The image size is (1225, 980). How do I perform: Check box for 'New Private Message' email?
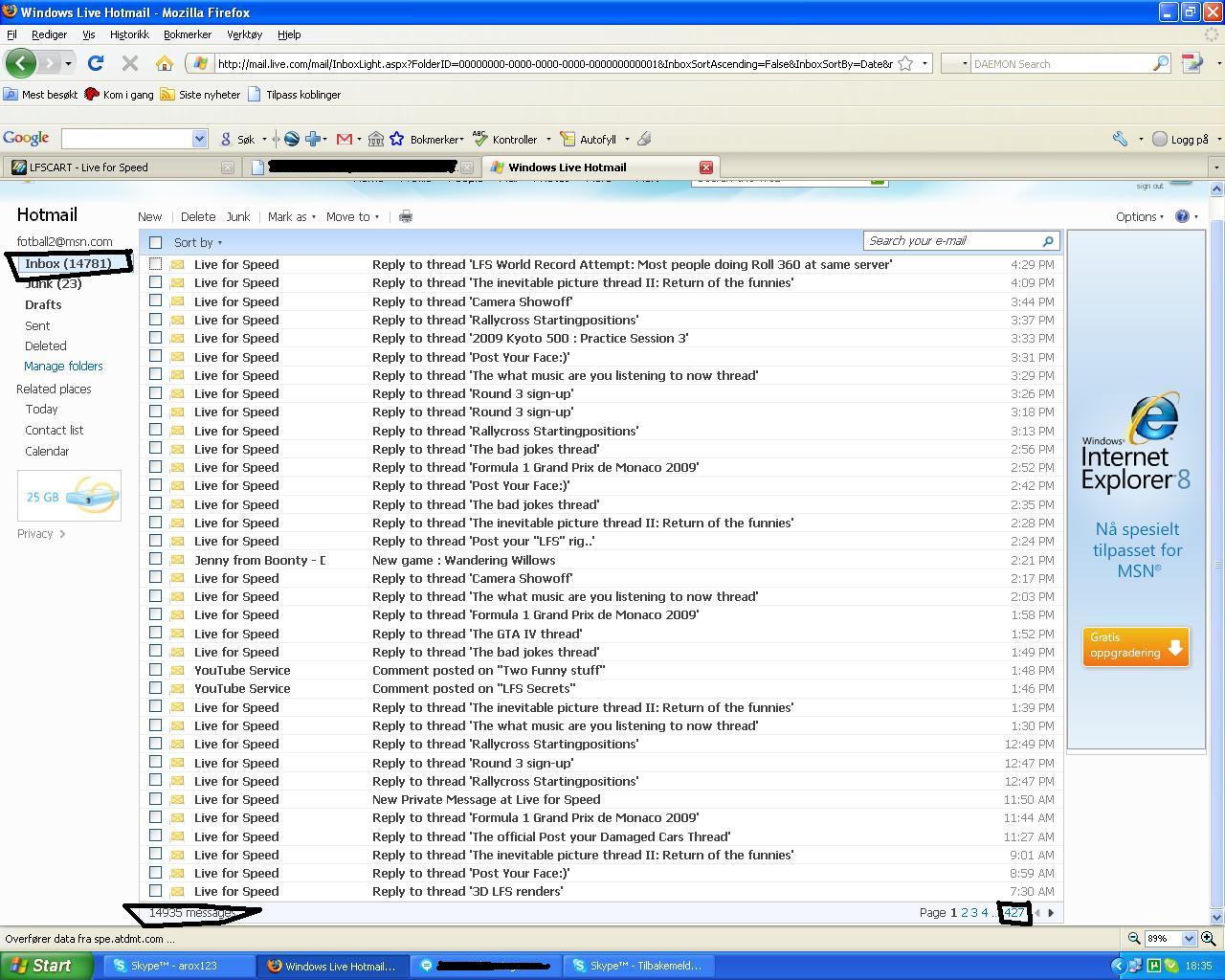click(x=155, y=799)
